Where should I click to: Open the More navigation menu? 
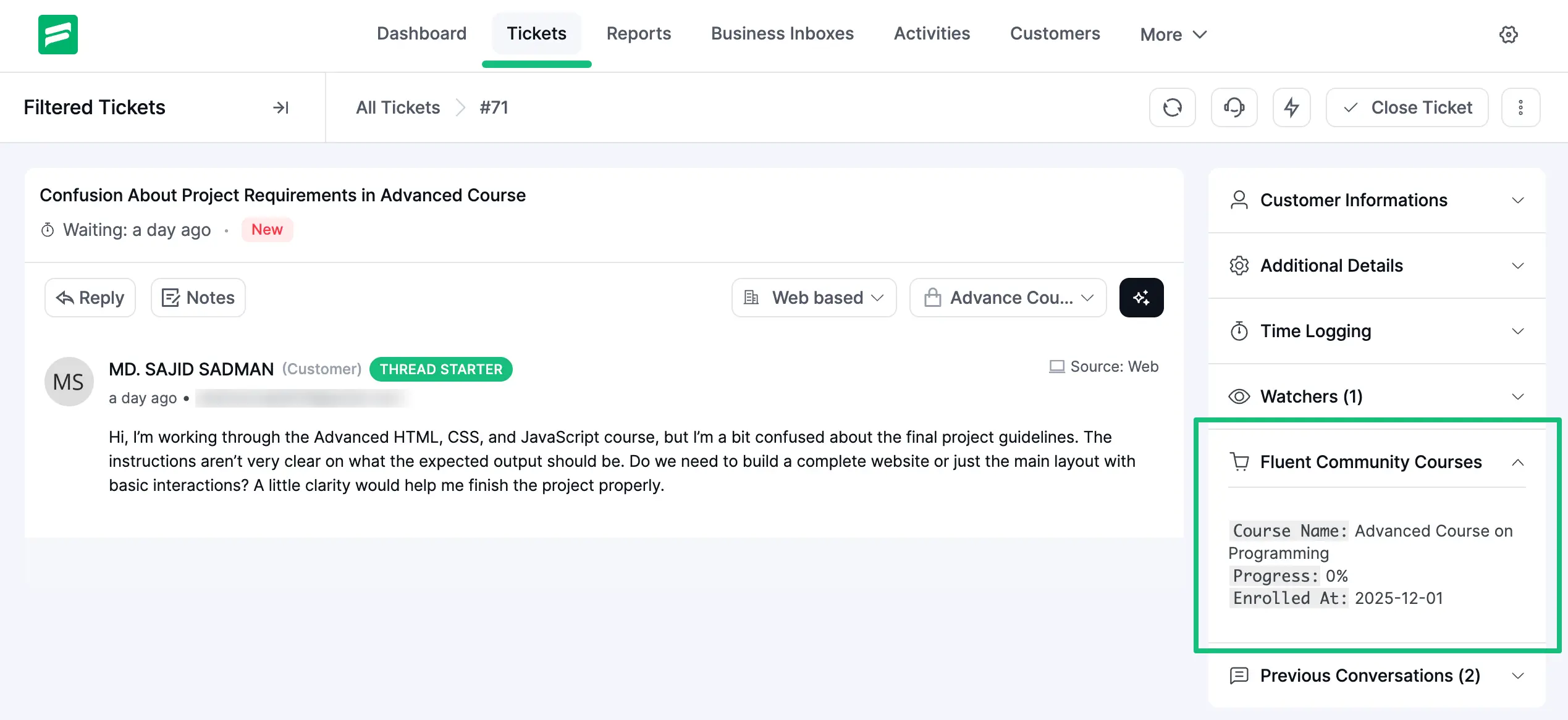pos(1173,35)
